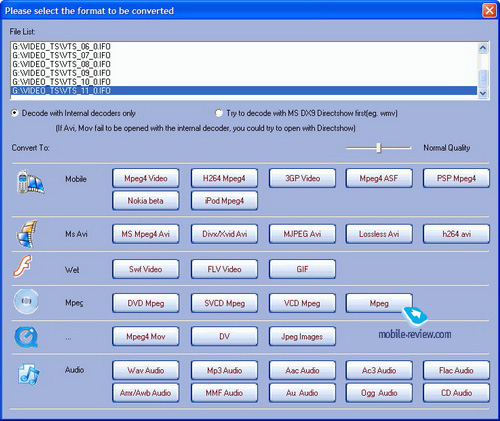Screen dimensions: 500x421
Task: Choose FLV Video output
Action: tap(224, 269)
